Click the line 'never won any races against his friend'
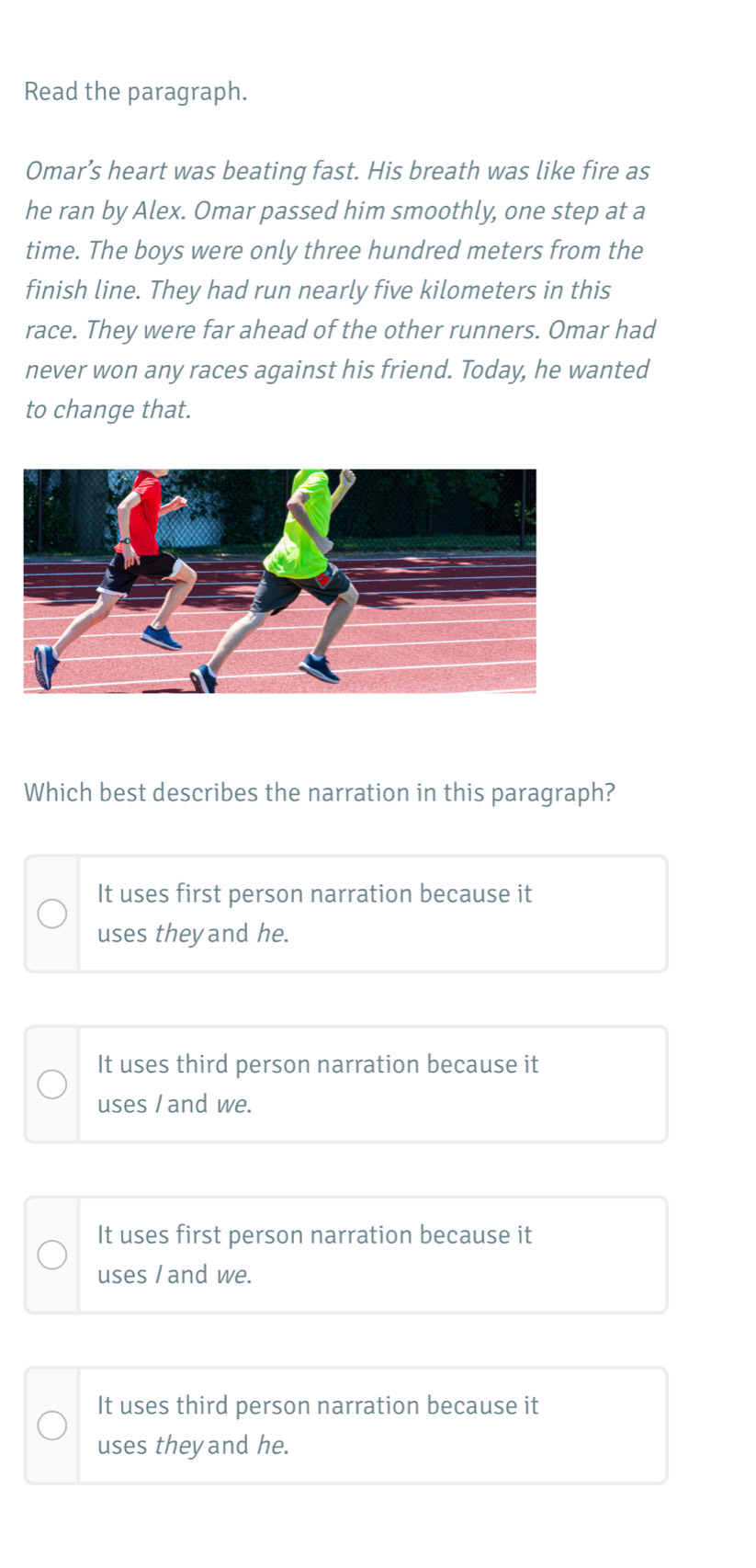 point(337,370)
